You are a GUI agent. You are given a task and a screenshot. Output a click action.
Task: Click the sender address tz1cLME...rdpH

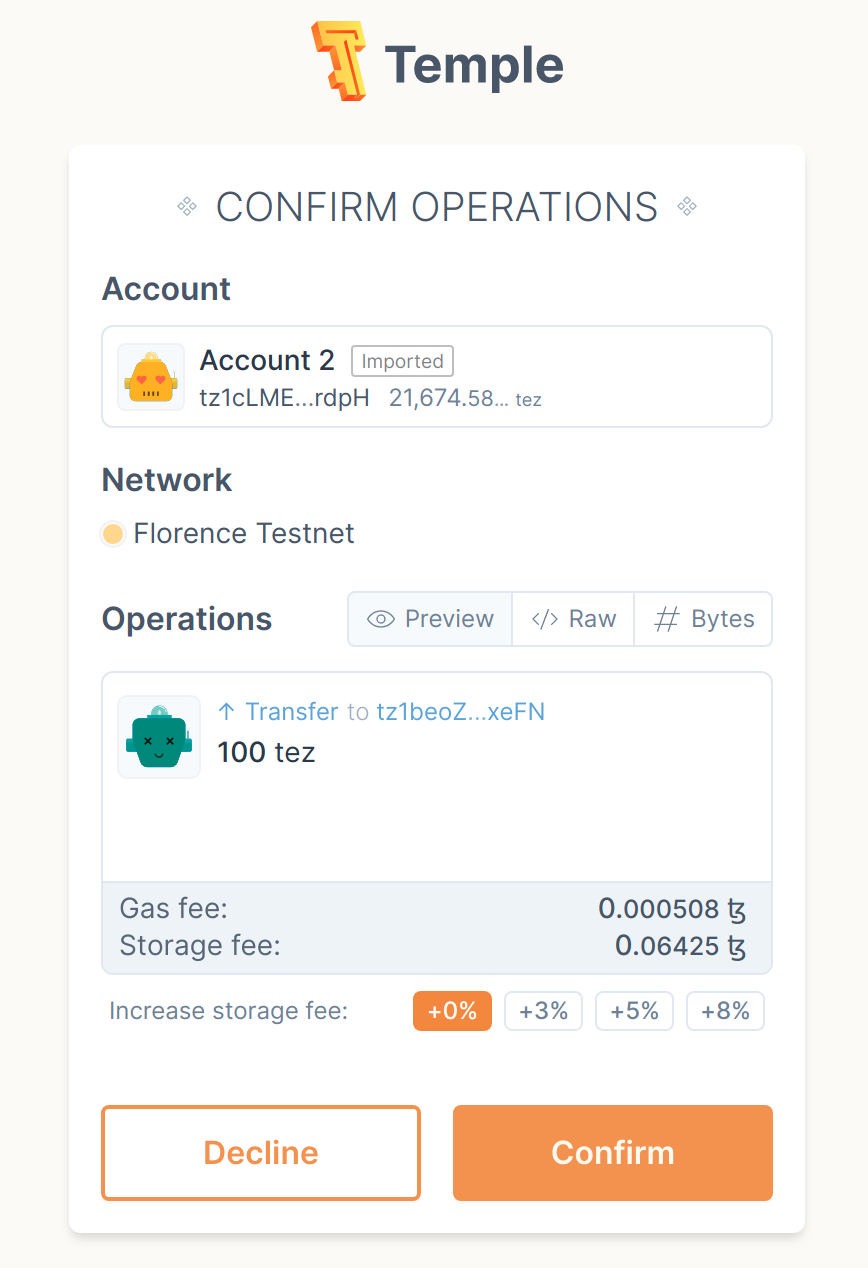pos(284,398)
